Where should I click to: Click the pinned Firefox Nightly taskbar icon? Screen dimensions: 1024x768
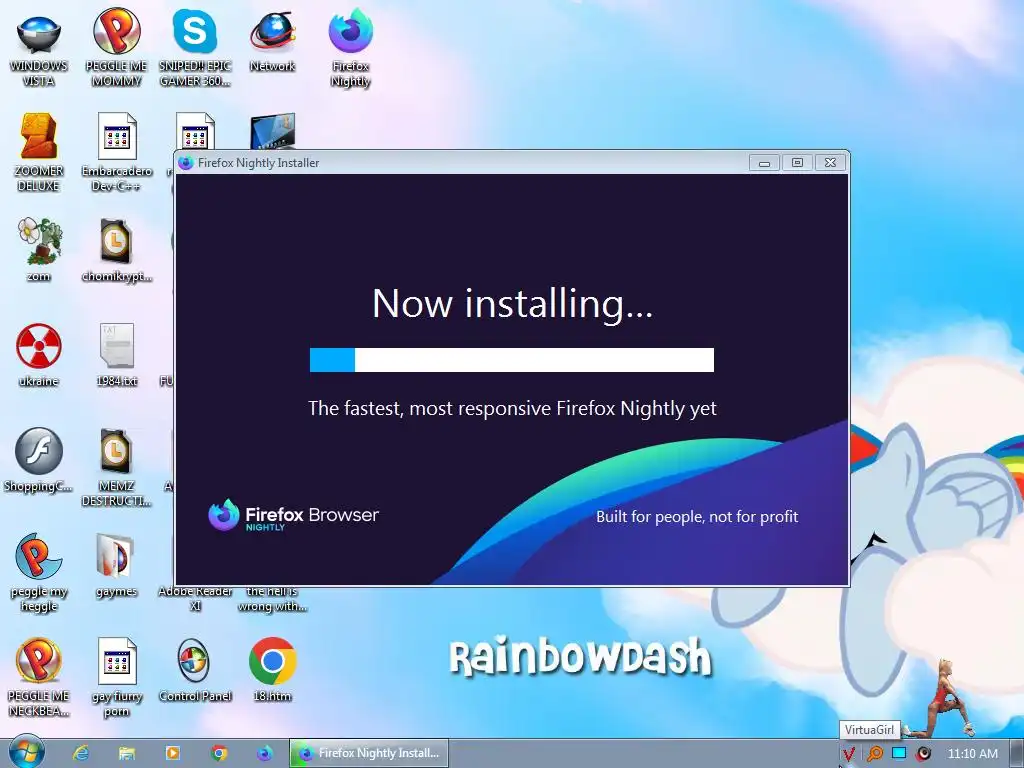tap(264, 753)
